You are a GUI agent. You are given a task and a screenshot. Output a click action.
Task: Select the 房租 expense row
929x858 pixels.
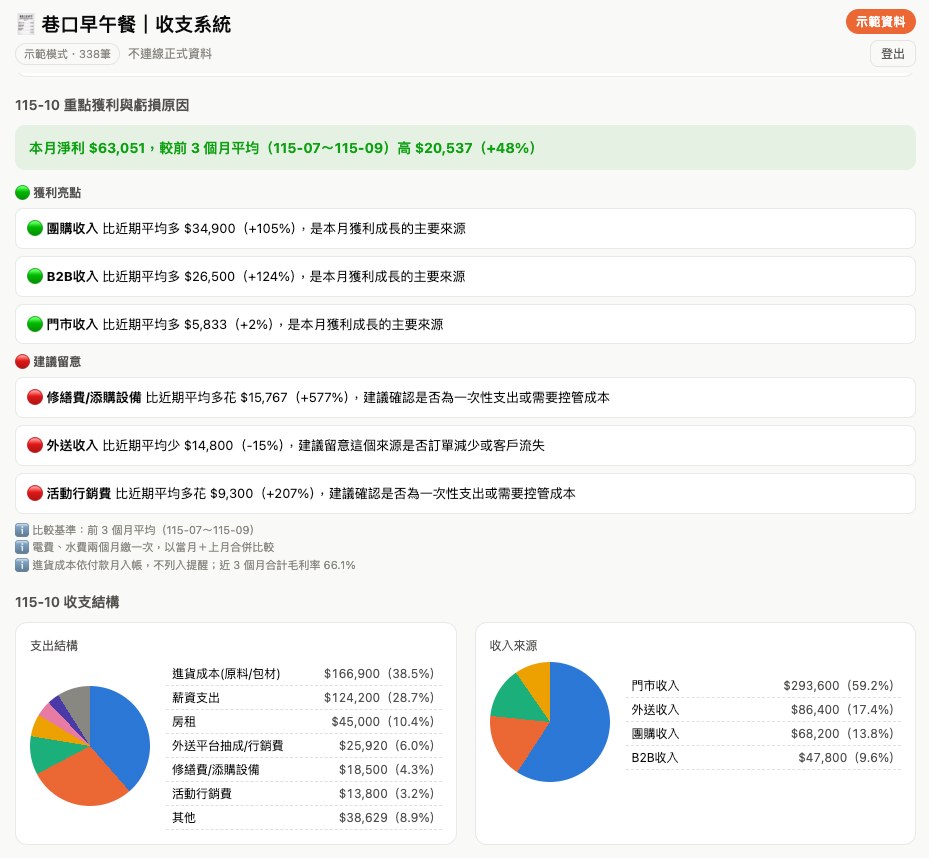point(304,722)
